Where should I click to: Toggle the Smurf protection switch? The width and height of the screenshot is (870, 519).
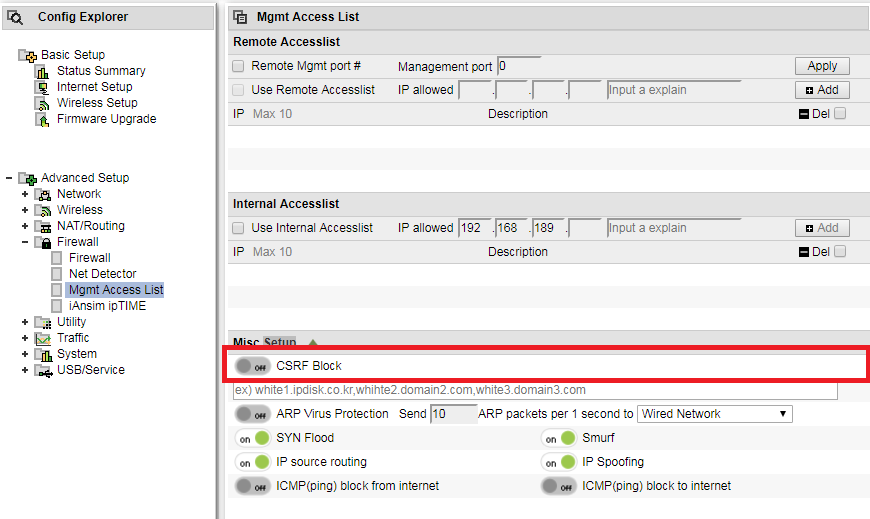coord(558,438)
